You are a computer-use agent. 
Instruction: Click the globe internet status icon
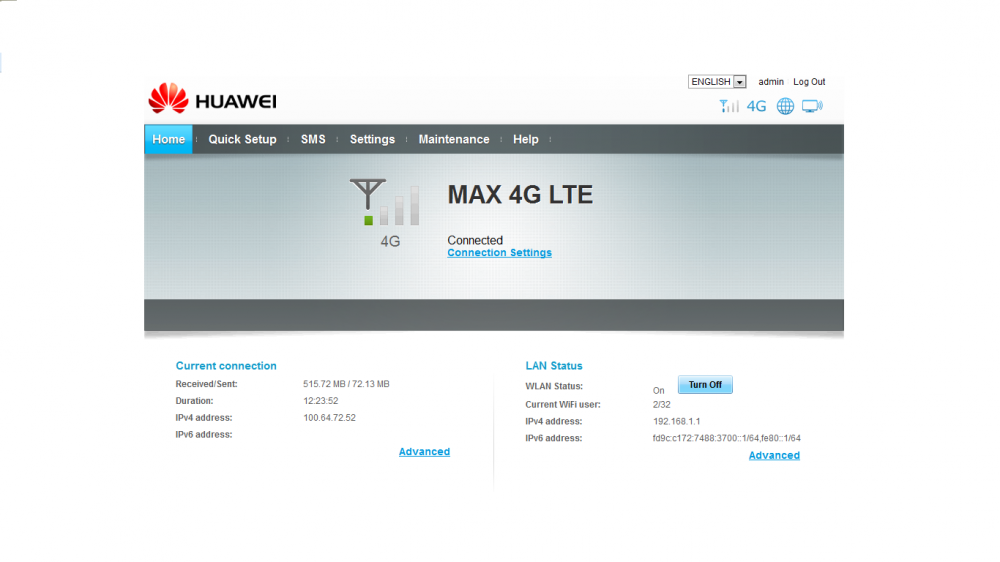(785, 106)
